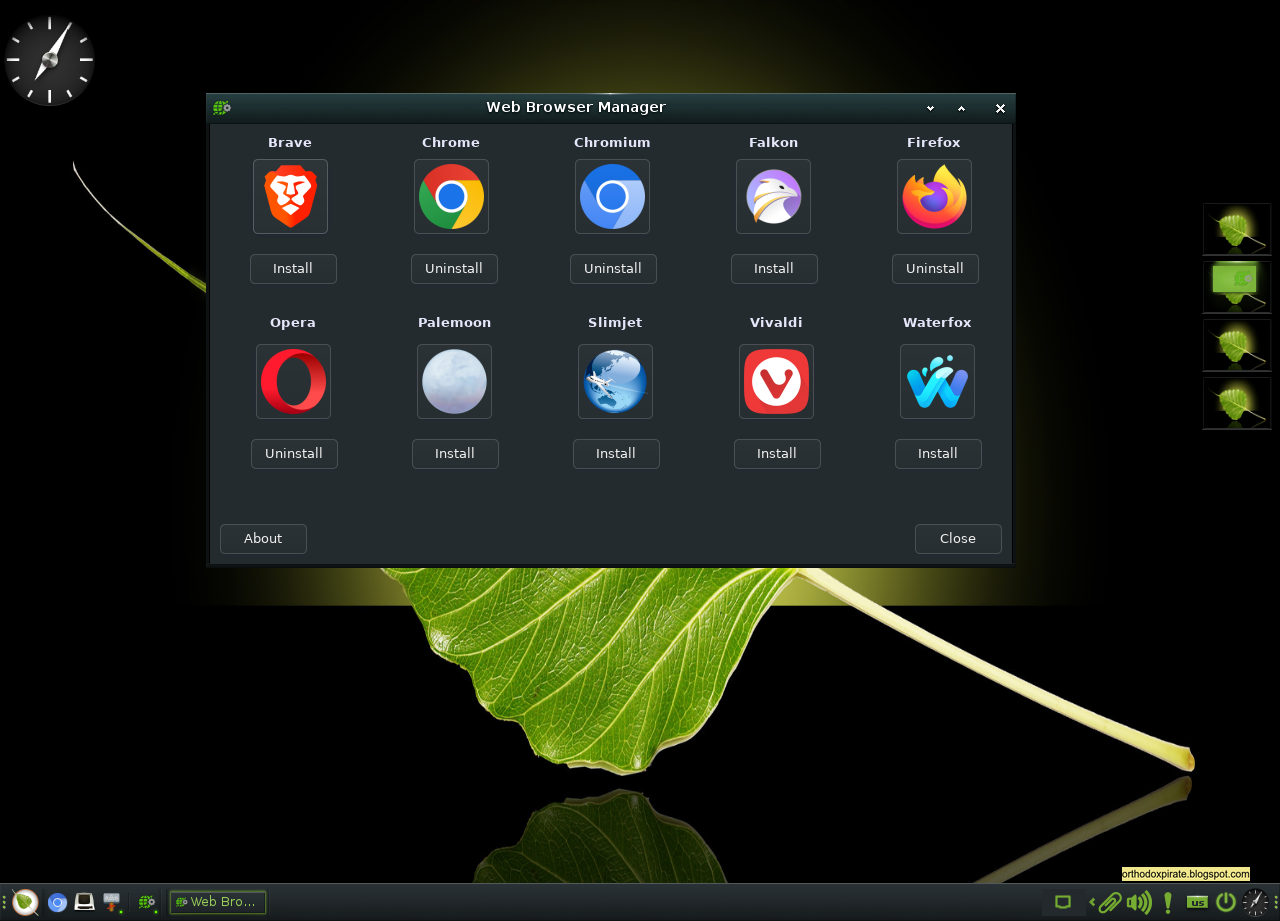This screenshot has height=921, width=1280.
Task: Click the web browser manager launcher on the taskbar
Action: [147, 902]
